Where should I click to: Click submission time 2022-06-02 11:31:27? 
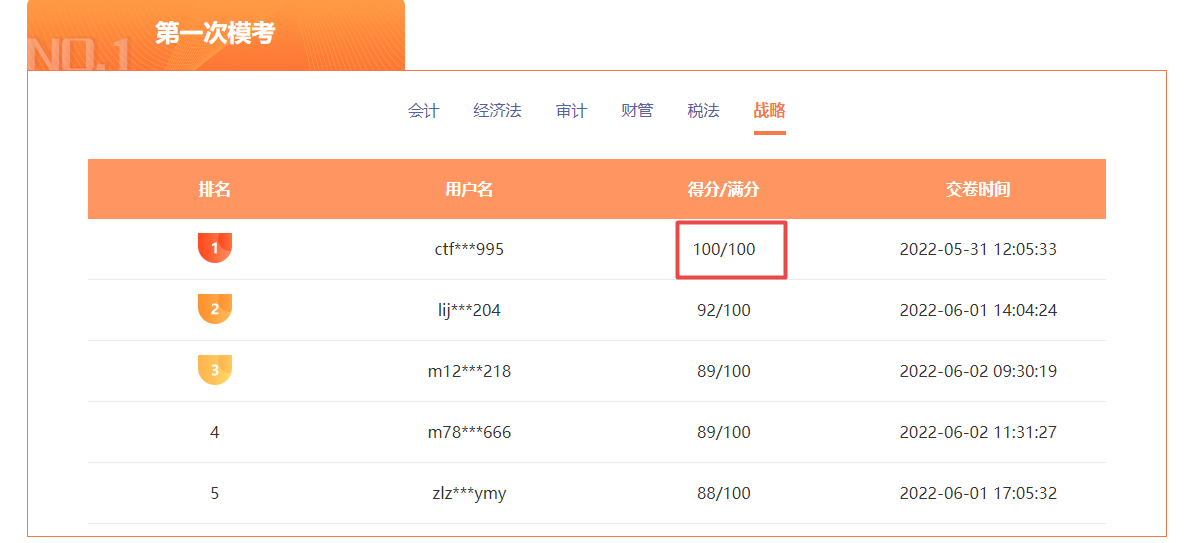pyautogui.click(x=978, y=432)
